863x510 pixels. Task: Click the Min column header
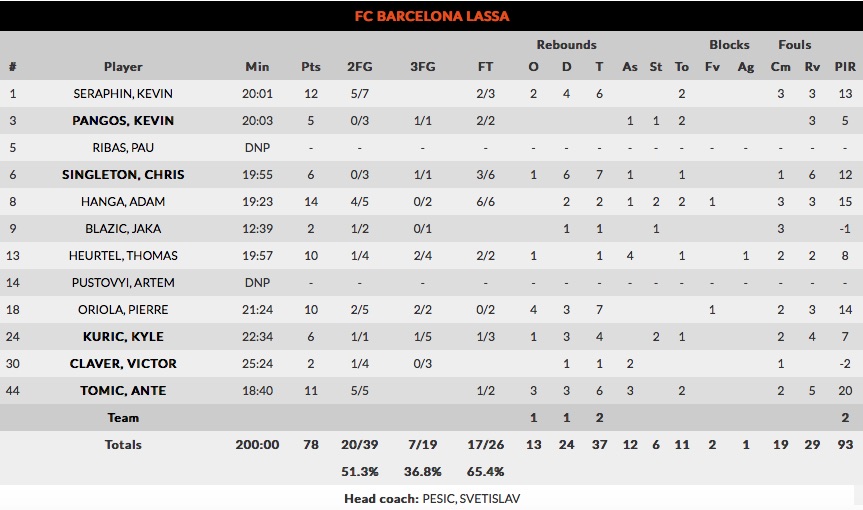pyautogui.click(x=257, y=67)
